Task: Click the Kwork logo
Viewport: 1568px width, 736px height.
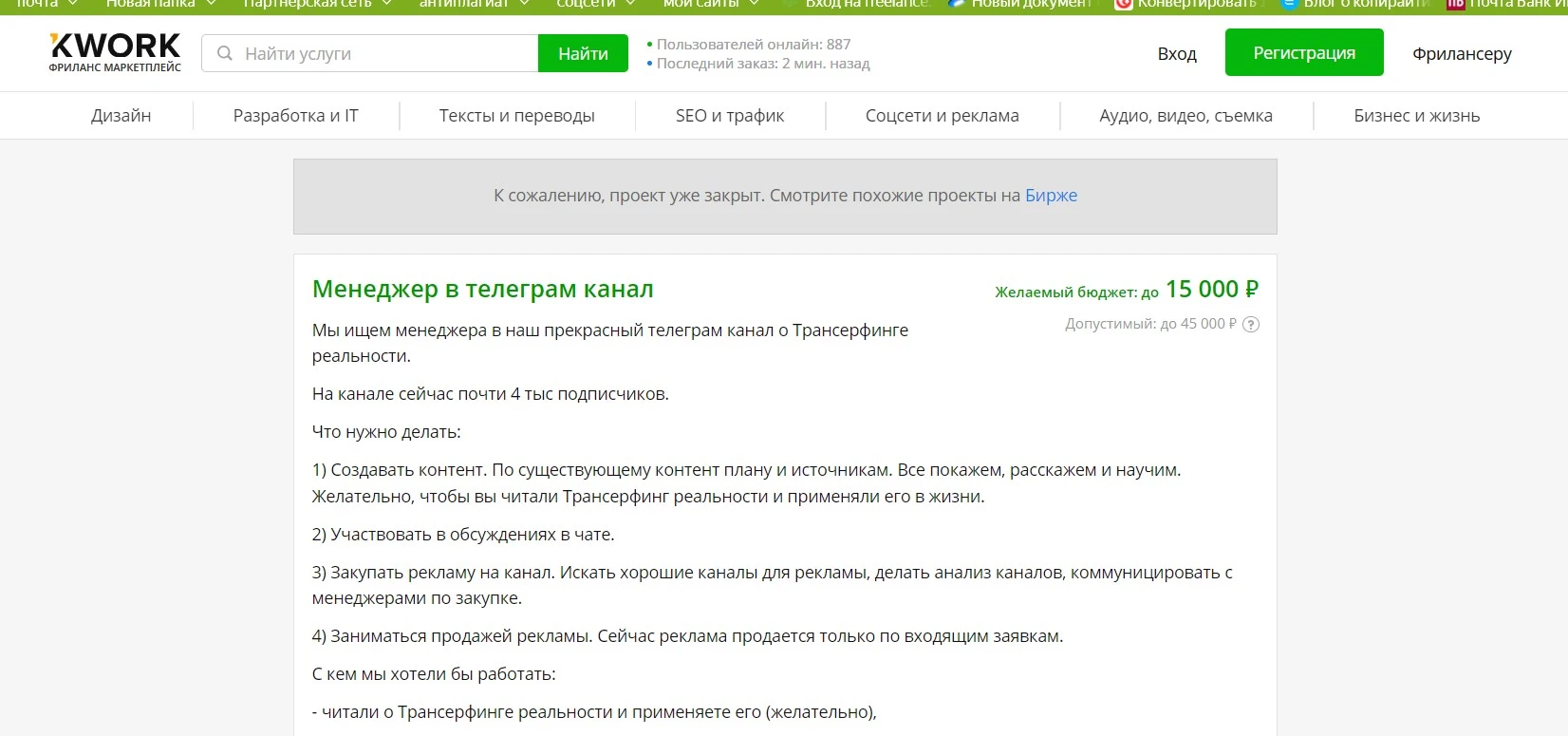Action: (x=115, y=53)
